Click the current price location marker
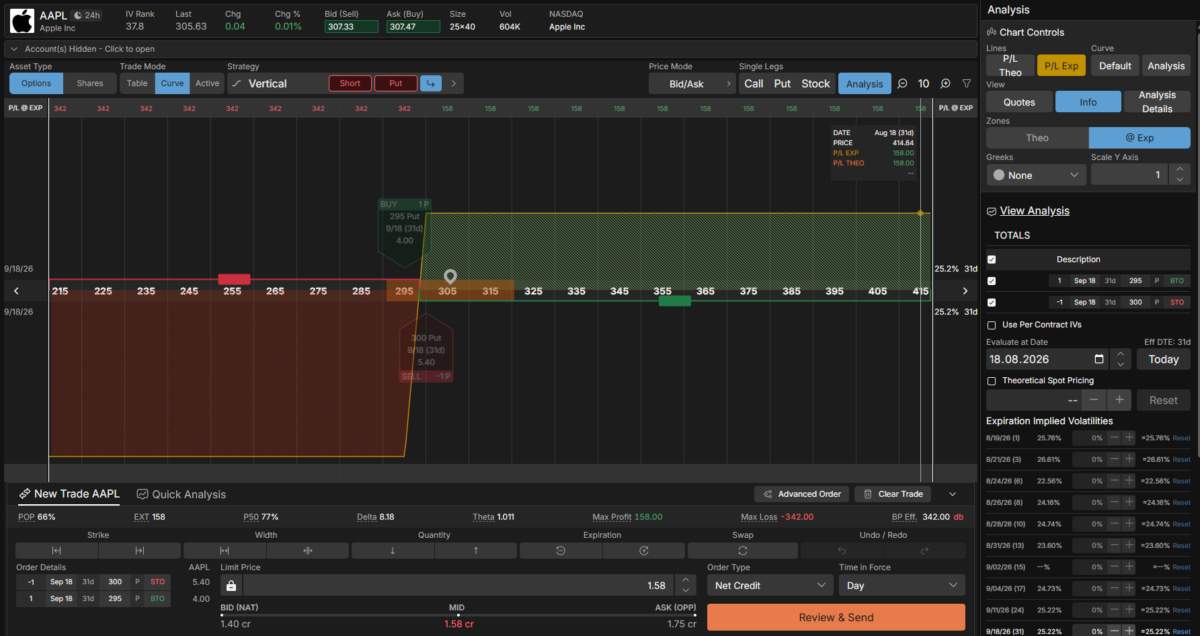This screenshot has width=1200, height=636. [x=450, y=276]
